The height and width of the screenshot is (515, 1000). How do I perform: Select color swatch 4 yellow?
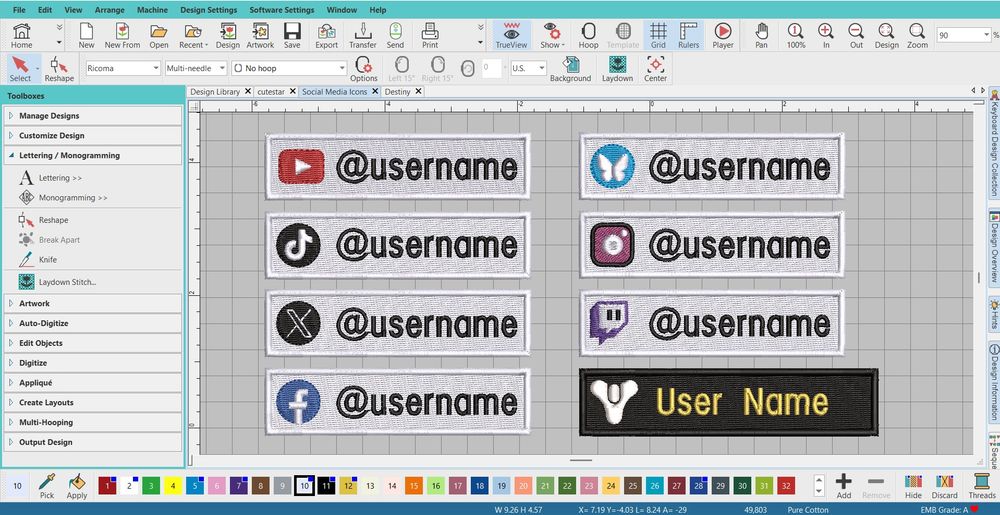(x=172, y=486)
